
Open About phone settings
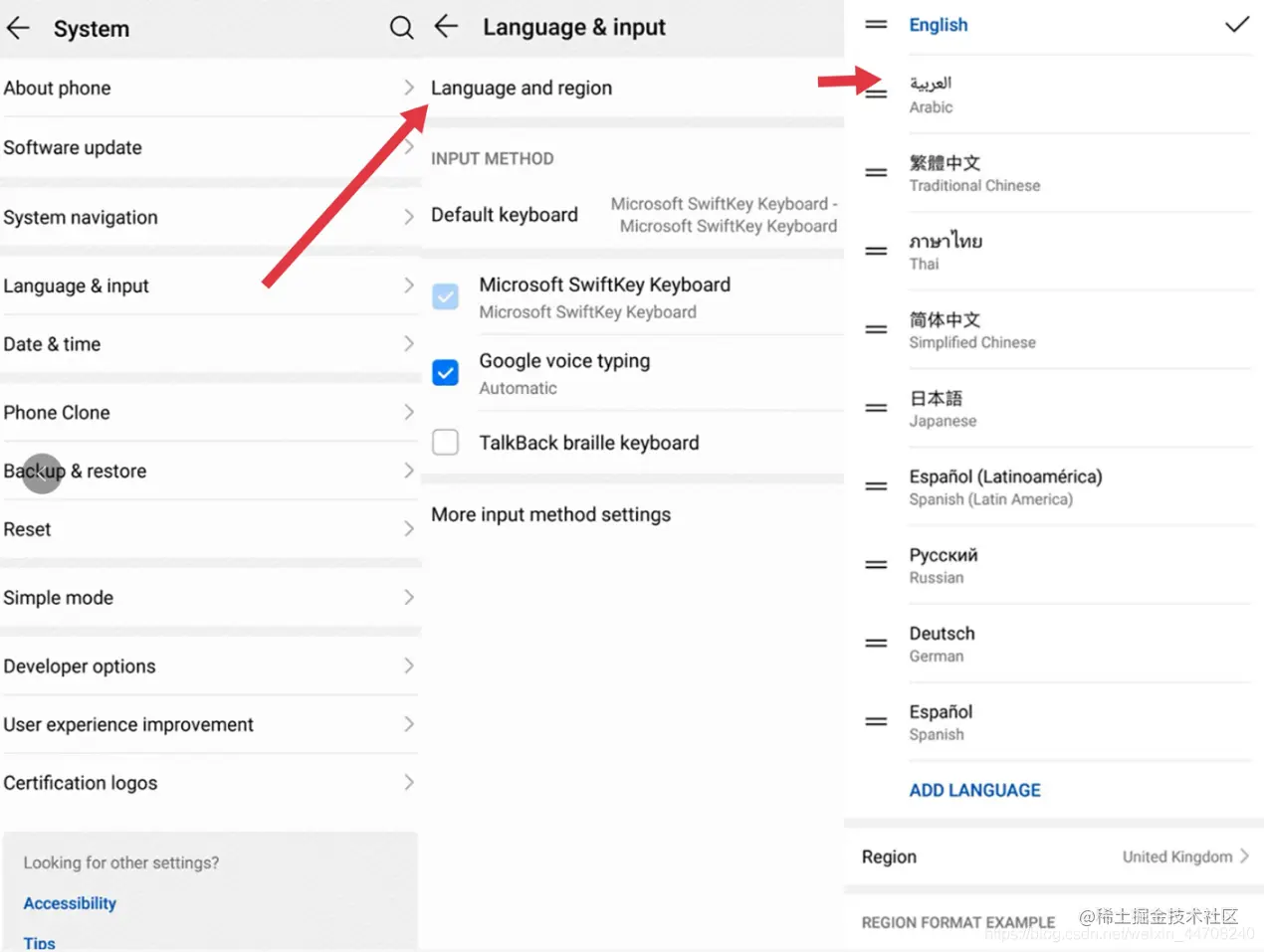click(x=210, y=88)
